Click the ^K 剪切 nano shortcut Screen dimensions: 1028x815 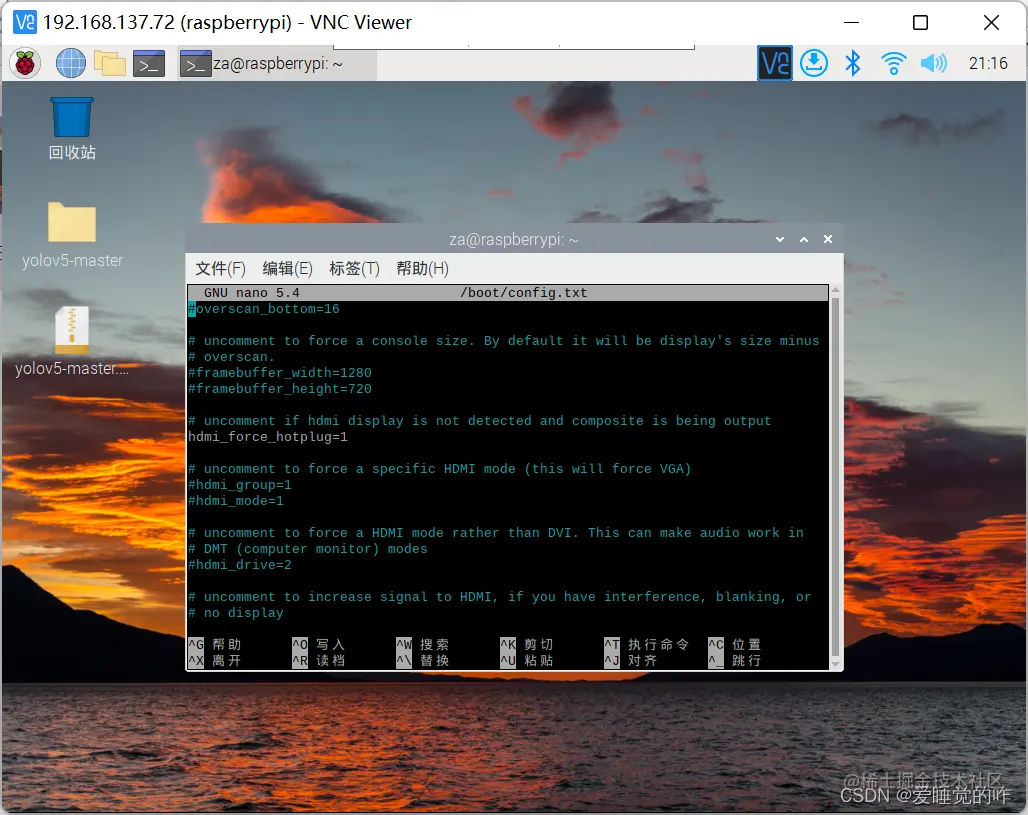tap(527, 645)
